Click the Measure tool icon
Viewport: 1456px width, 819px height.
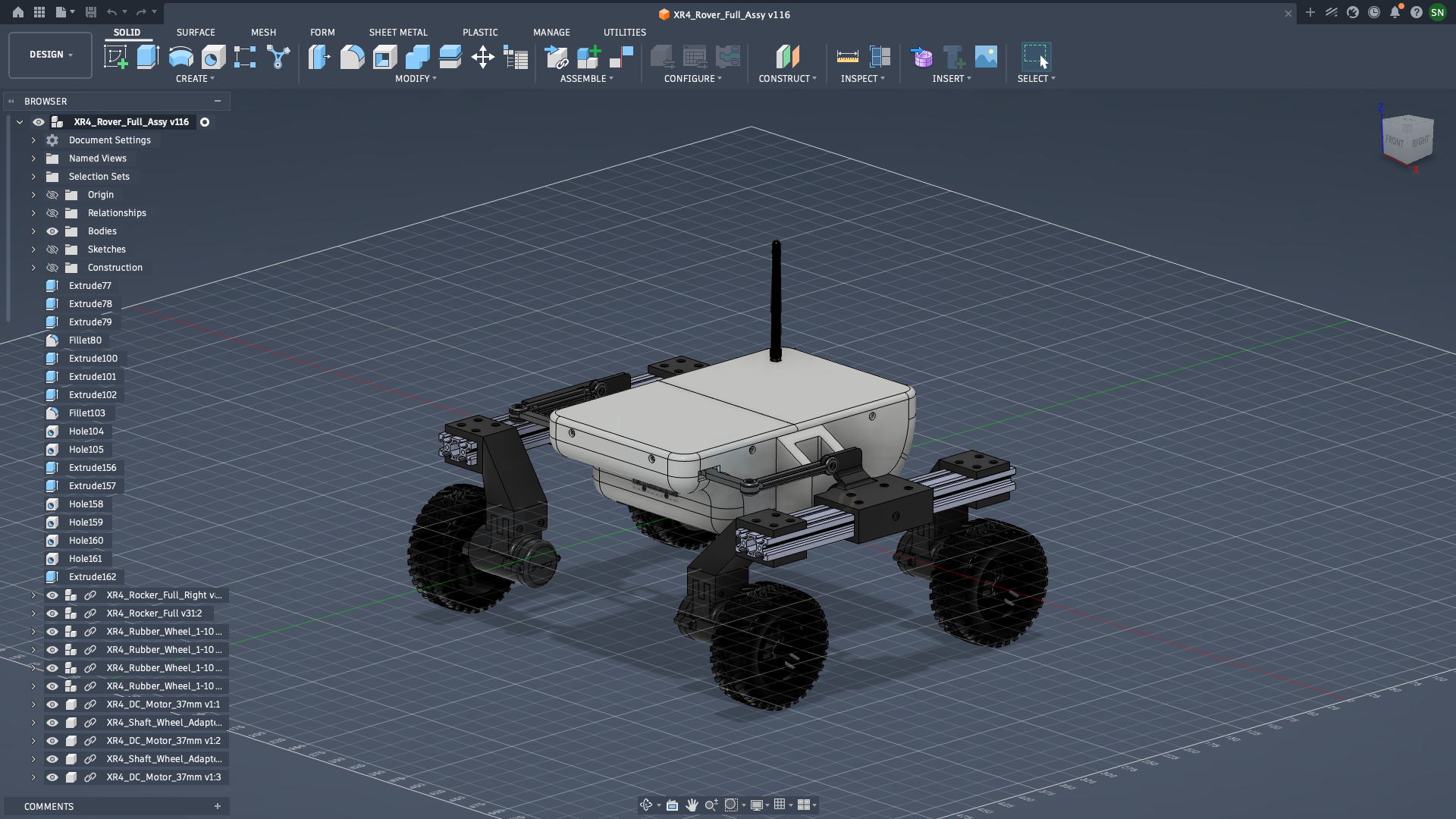tap(847, 57)
